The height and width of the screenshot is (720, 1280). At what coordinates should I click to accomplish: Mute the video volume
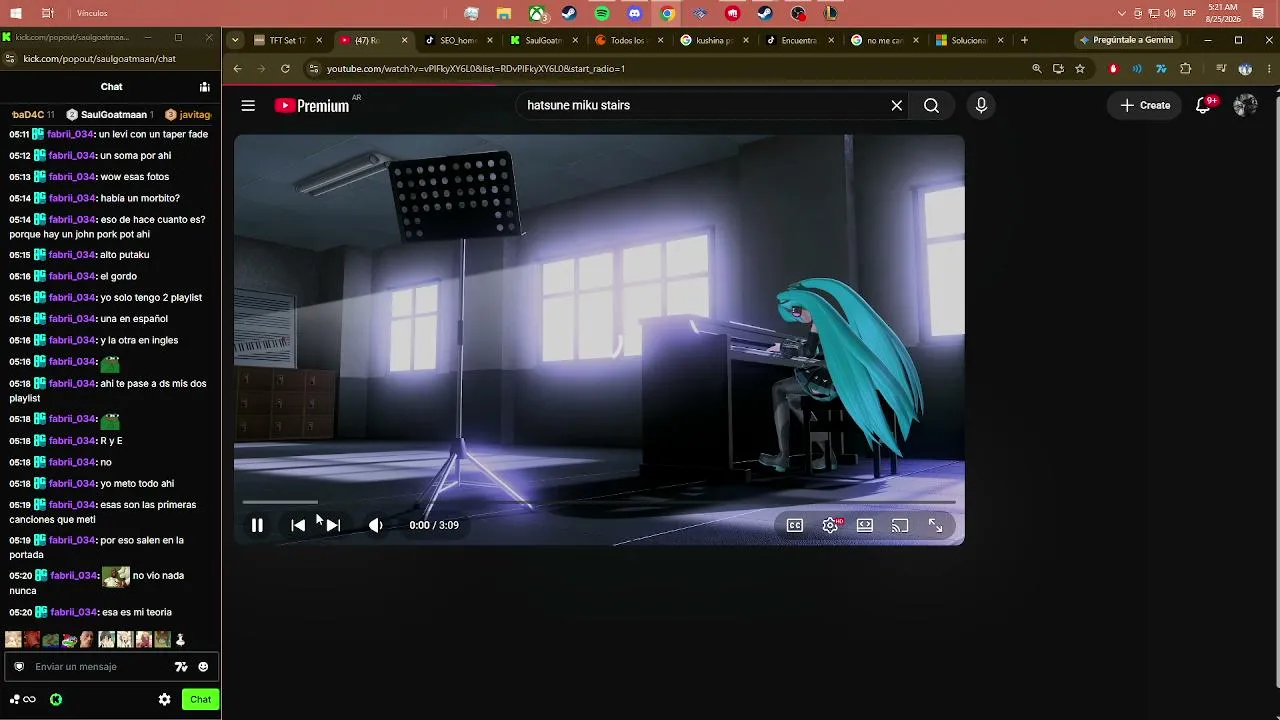376,525
